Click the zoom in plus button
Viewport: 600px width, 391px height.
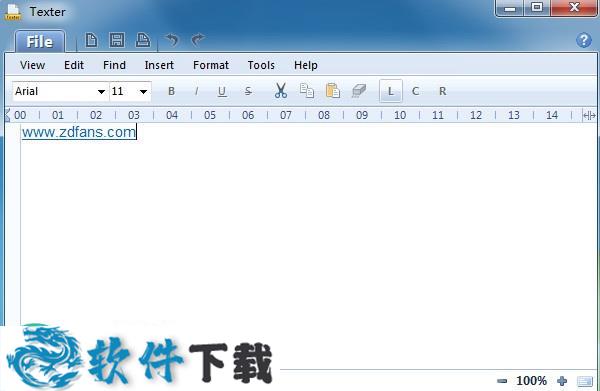click(x=562, y=381)
